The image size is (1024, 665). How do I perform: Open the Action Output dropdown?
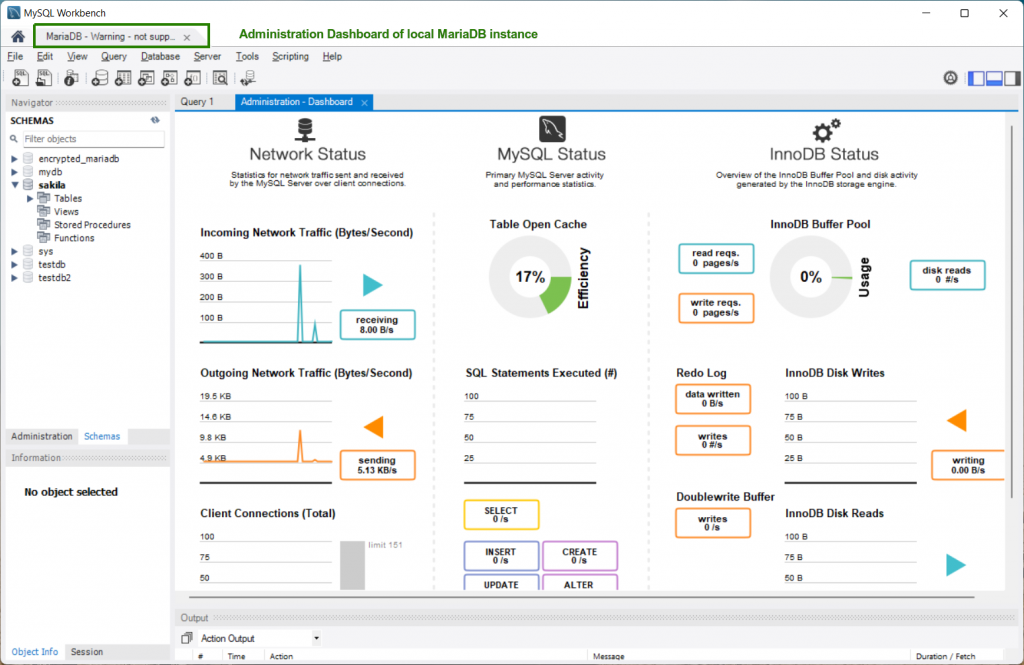click(316, 638)
